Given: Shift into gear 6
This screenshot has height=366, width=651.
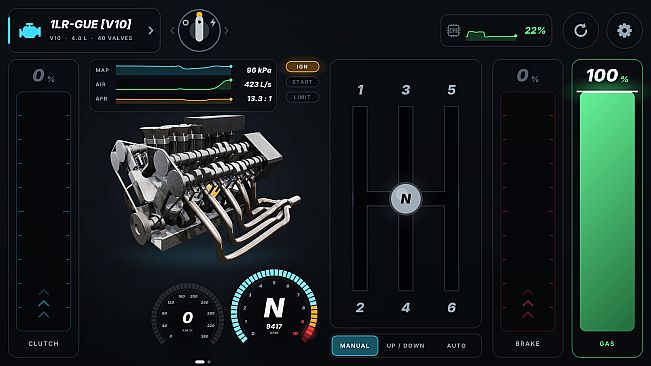Looking at the screenshot, I should point(452,307).
